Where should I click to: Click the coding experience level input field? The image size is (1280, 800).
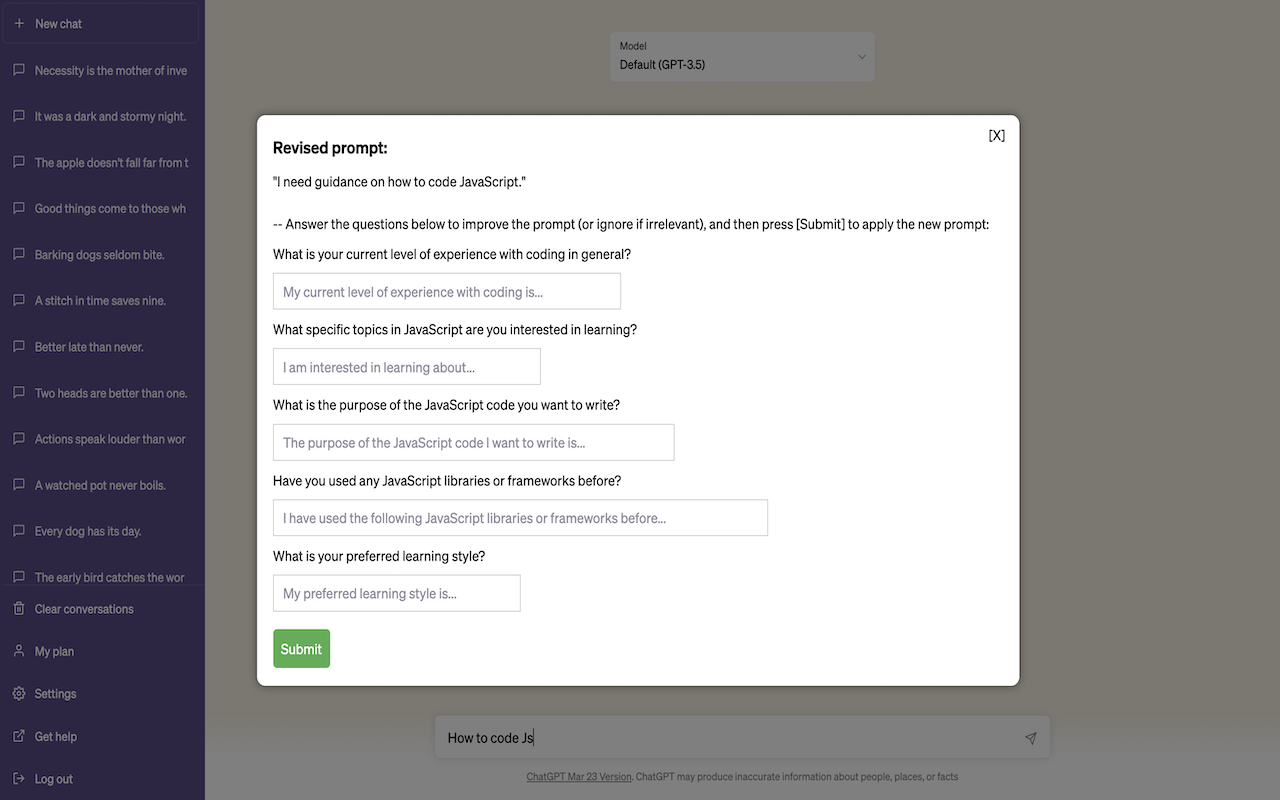tap(446, 291)
